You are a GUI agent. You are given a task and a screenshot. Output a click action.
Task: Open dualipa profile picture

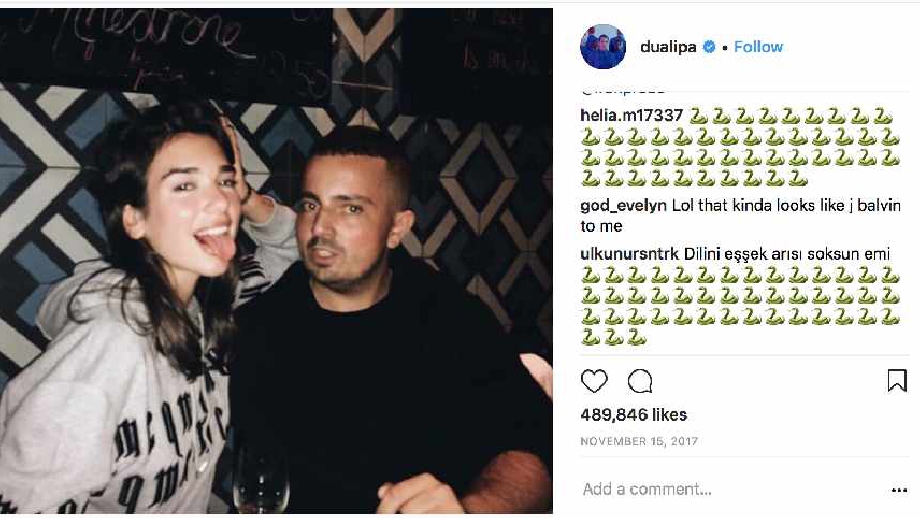pyautogui.click(x=603, y=46)
